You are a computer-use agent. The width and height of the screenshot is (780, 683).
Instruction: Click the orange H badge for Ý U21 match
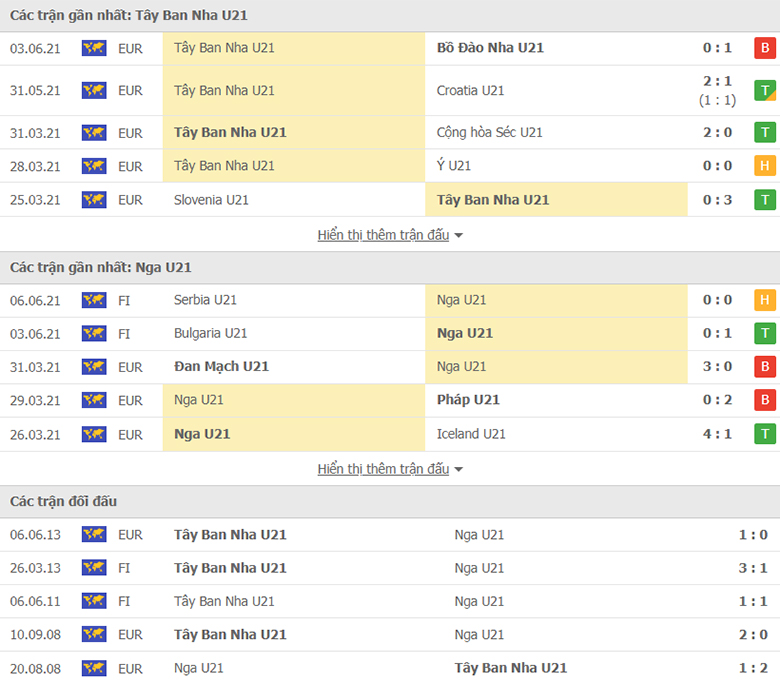coord(765,166)
